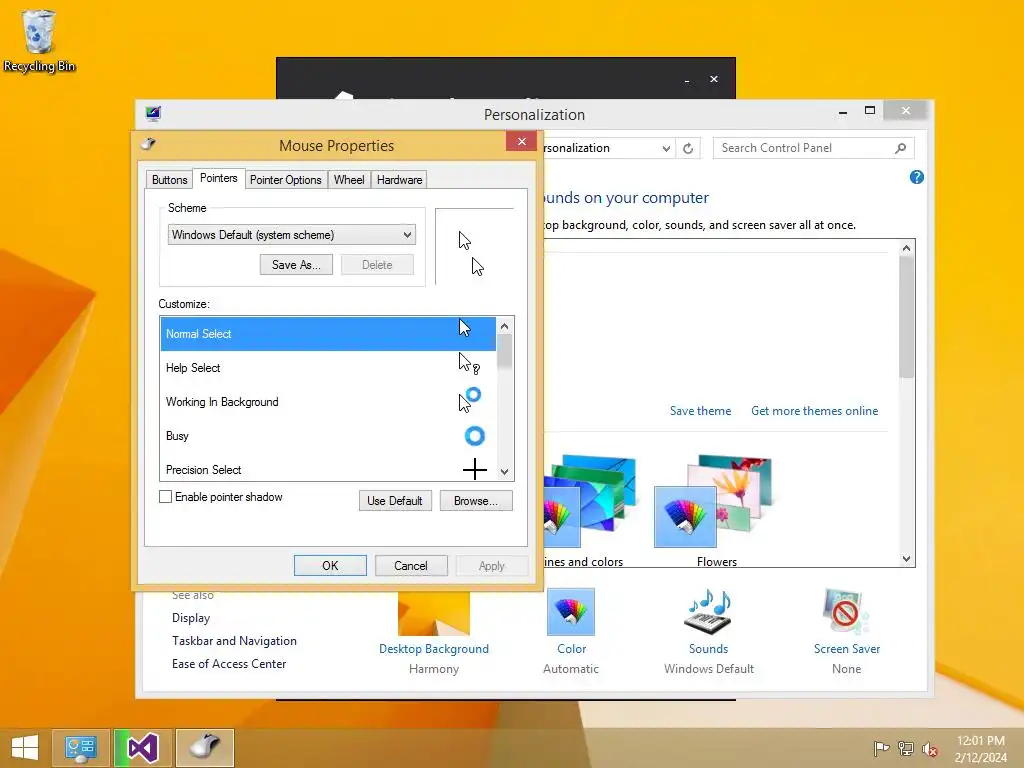The height and width of the screenshot is (768, 1024).
Task: Select the Working In Background pointer row
Action: 328,402
